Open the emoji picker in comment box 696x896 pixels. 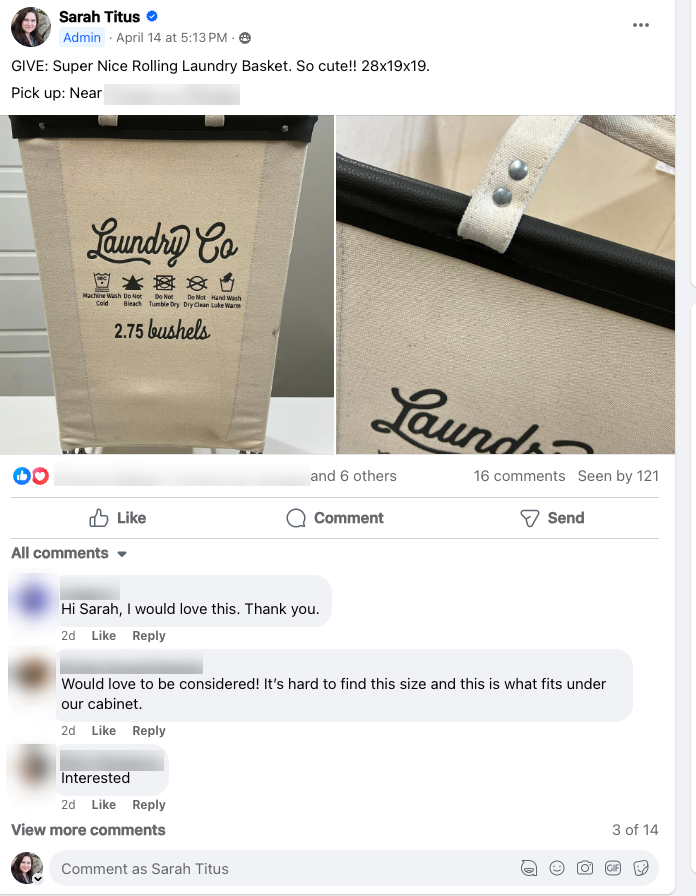[557, 868]
